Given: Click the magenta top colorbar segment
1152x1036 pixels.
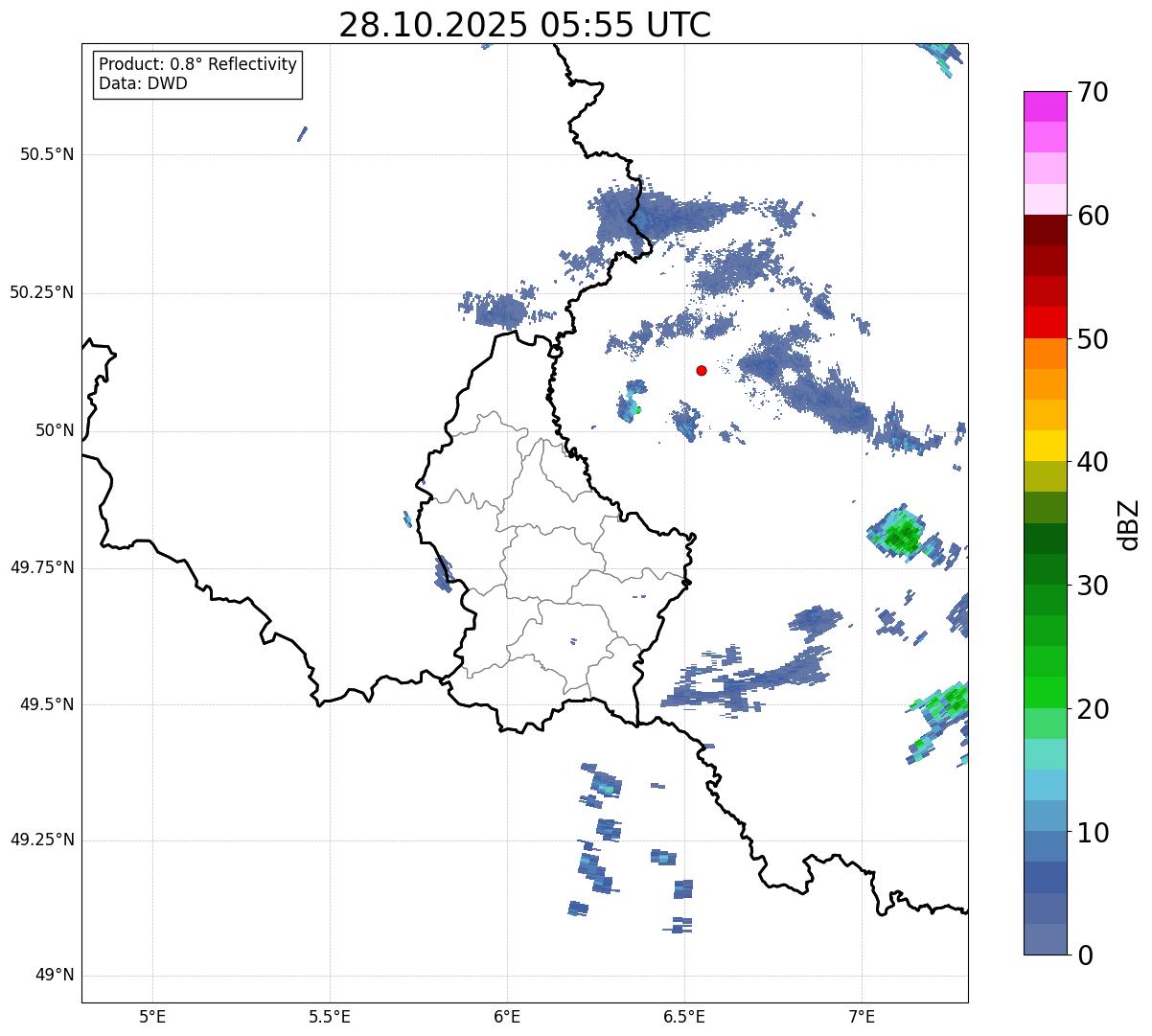Looking at the screenshot, I should 1046,106.
